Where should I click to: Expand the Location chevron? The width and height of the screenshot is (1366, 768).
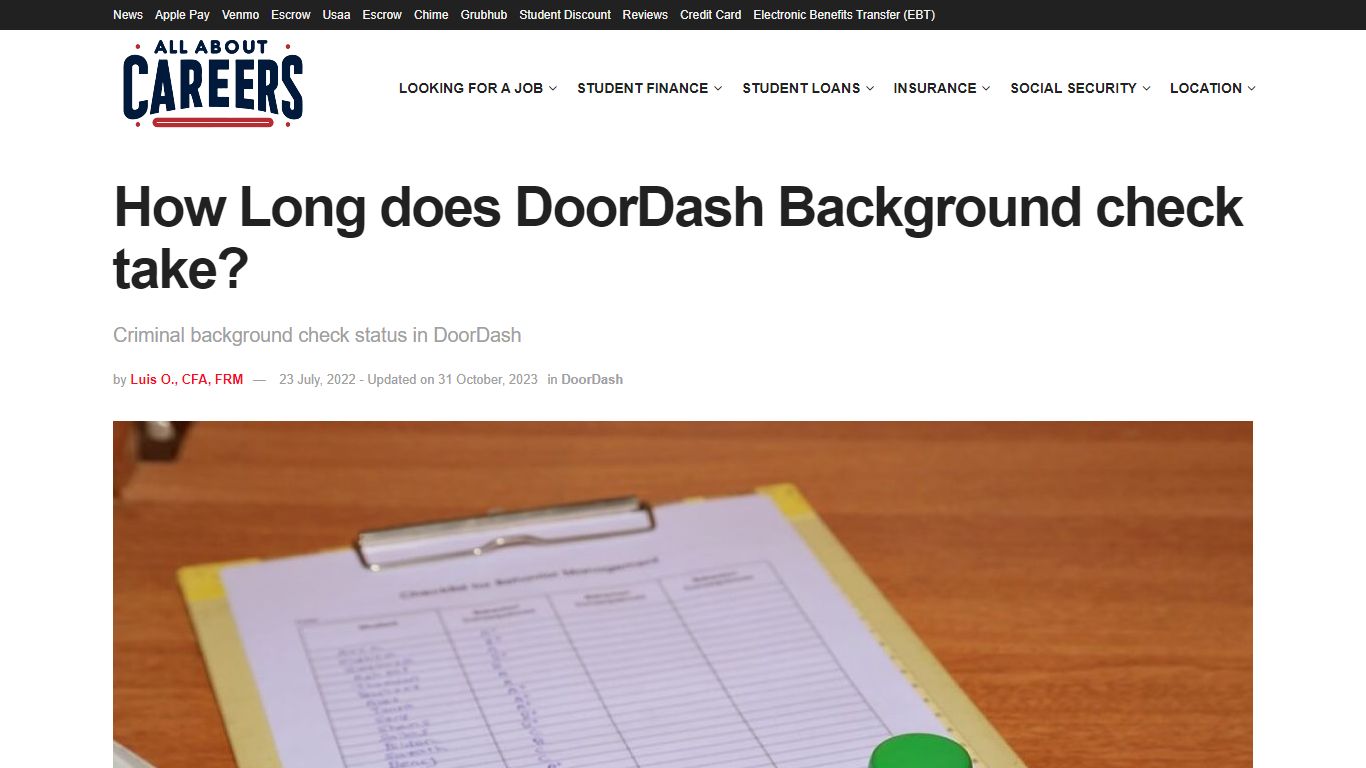tap(1251, 88)
